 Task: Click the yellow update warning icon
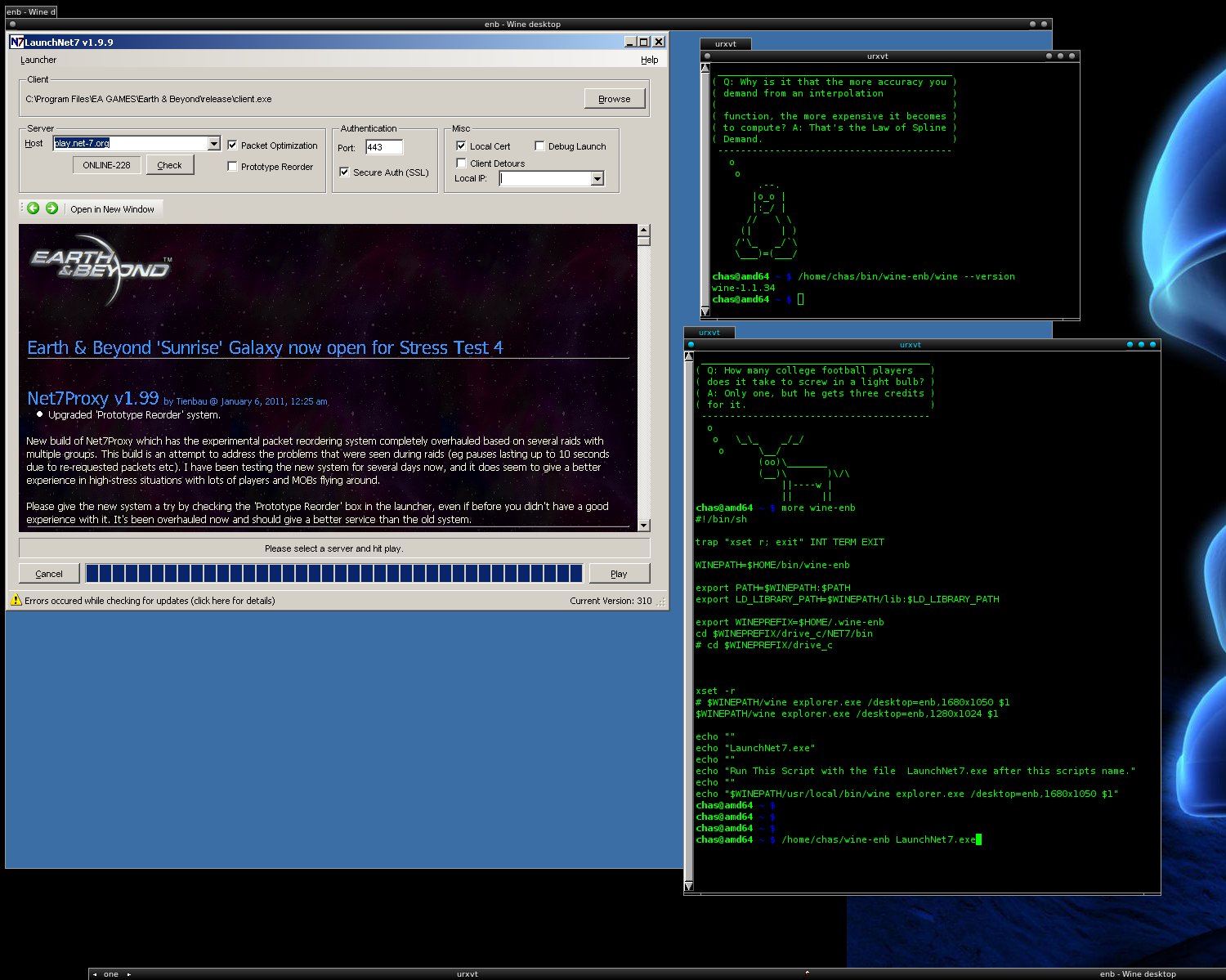16,600
